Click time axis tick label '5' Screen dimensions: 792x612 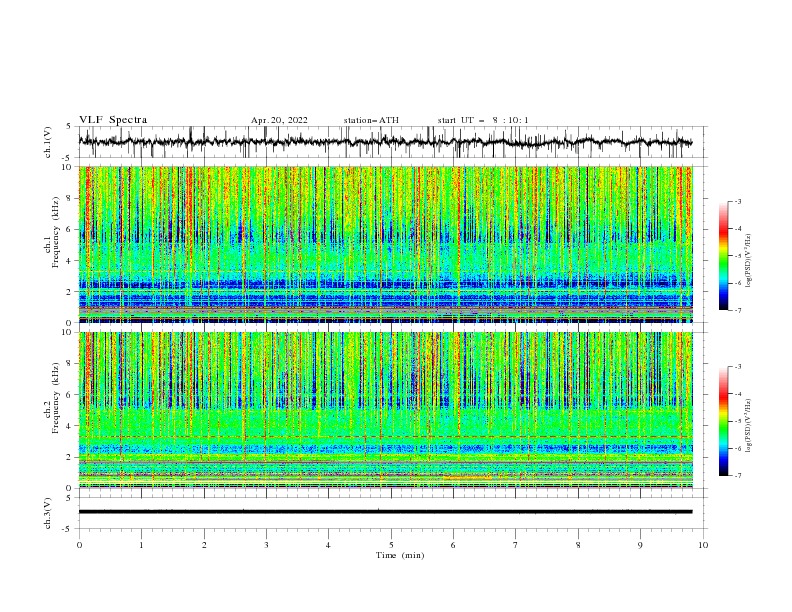391,545
